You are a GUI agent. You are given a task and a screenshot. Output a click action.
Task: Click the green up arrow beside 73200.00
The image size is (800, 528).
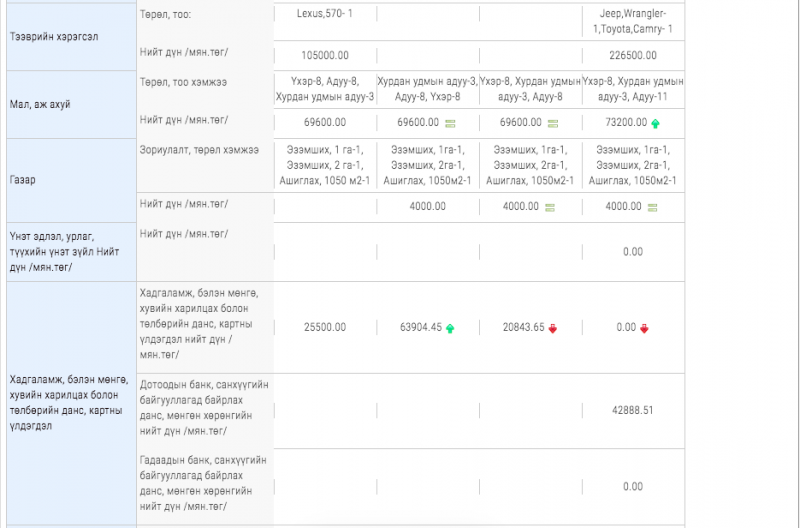pyautogui.click(x=655, y=123)
